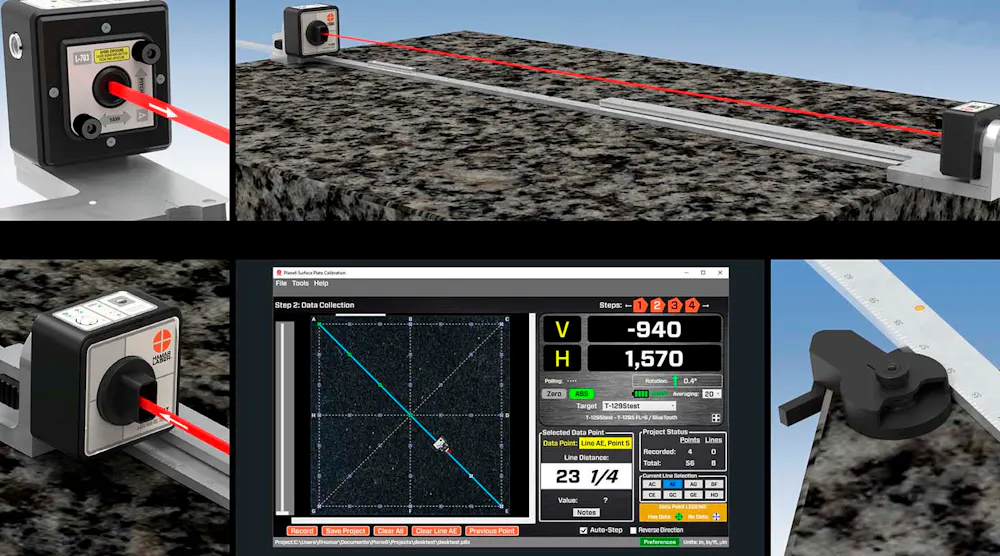This screenshot has height=556, width=1000.
Task: Click the project file path in status bar
Action: [372, 542]
